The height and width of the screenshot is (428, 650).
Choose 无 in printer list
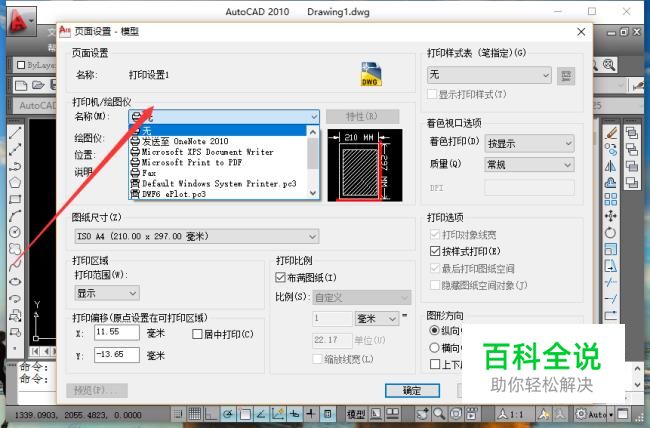pos(218,131)
